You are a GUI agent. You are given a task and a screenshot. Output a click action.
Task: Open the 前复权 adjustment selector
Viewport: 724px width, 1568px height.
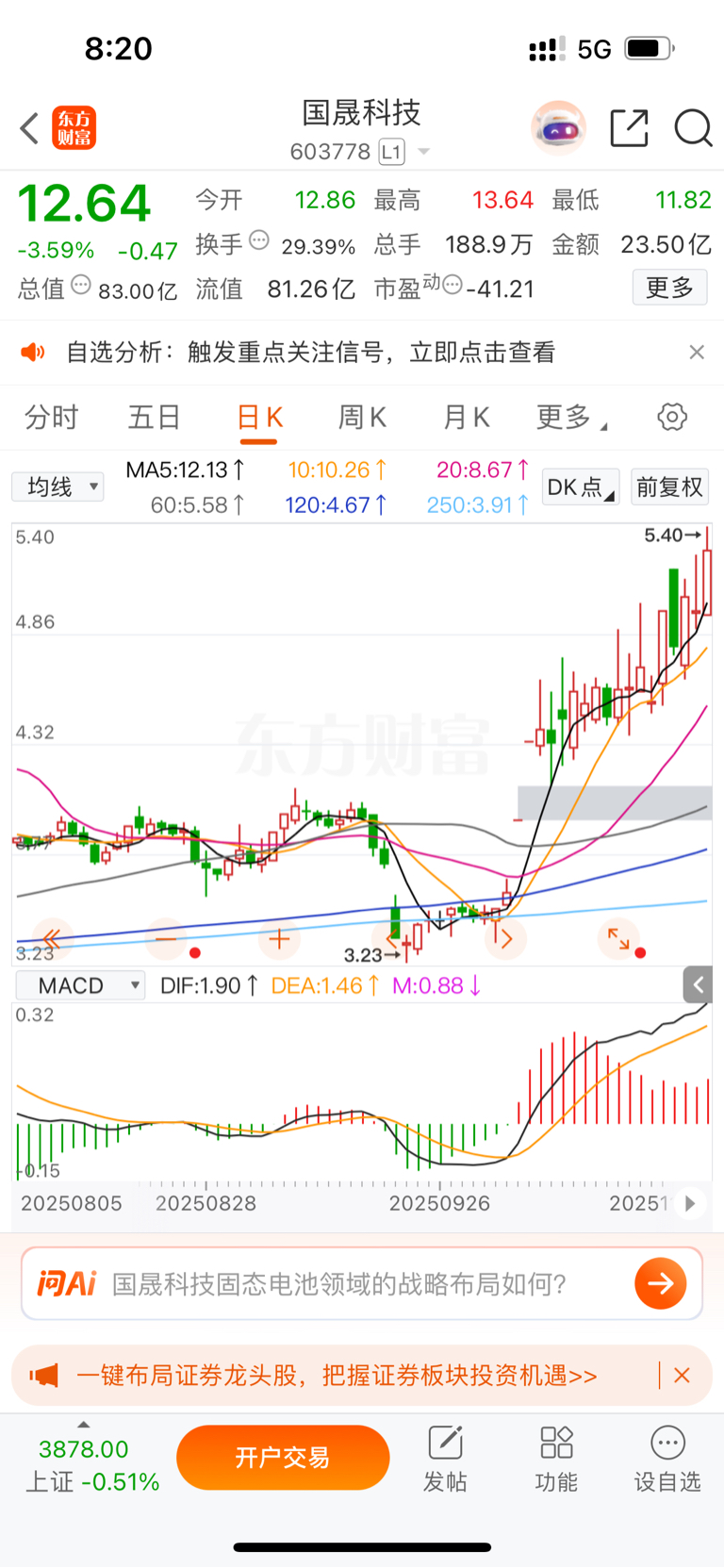[x=669, y=487]
